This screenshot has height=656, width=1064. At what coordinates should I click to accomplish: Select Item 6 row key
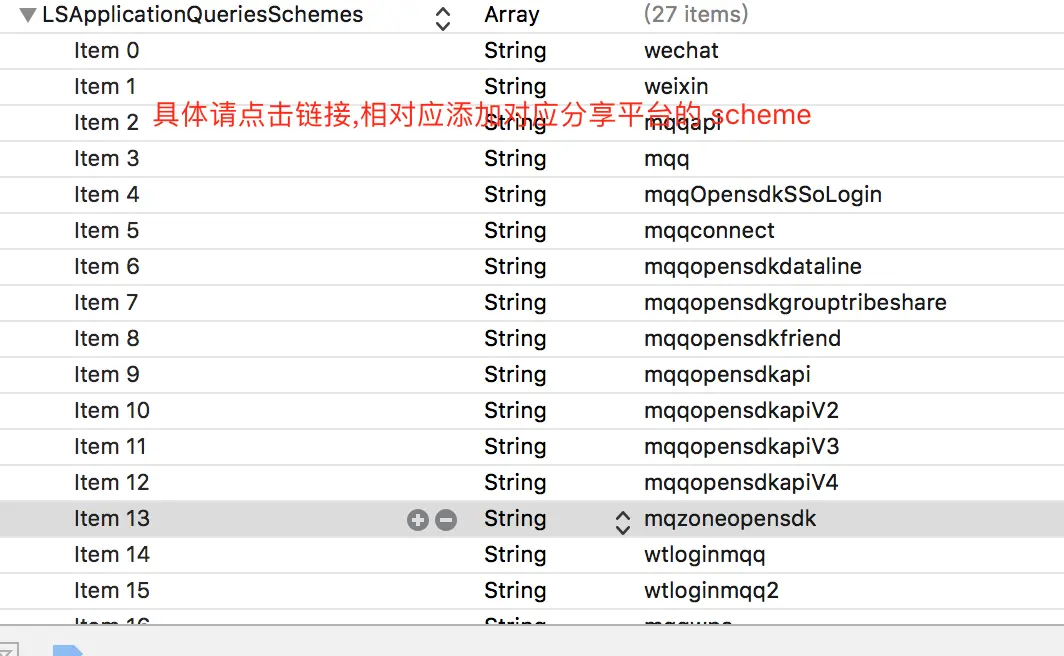pyautogui.click(x=107, y=266)
